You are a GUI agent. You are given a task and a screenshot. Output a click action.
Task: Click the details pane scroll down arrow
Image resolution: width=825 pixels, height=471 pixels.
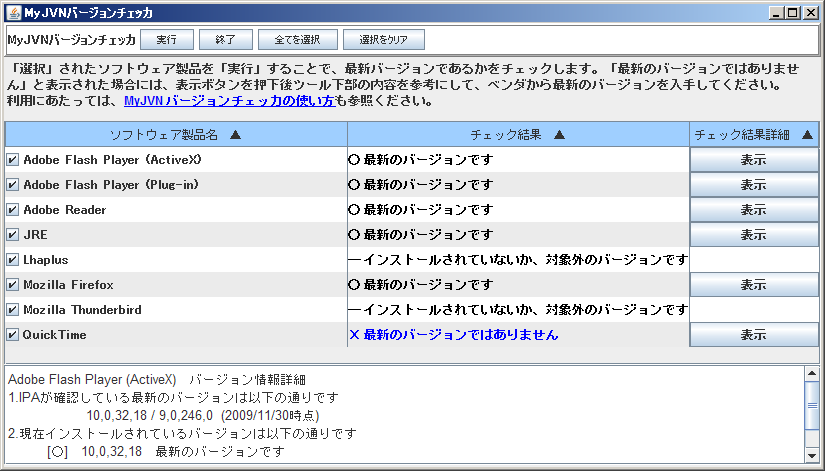point(812,455)
